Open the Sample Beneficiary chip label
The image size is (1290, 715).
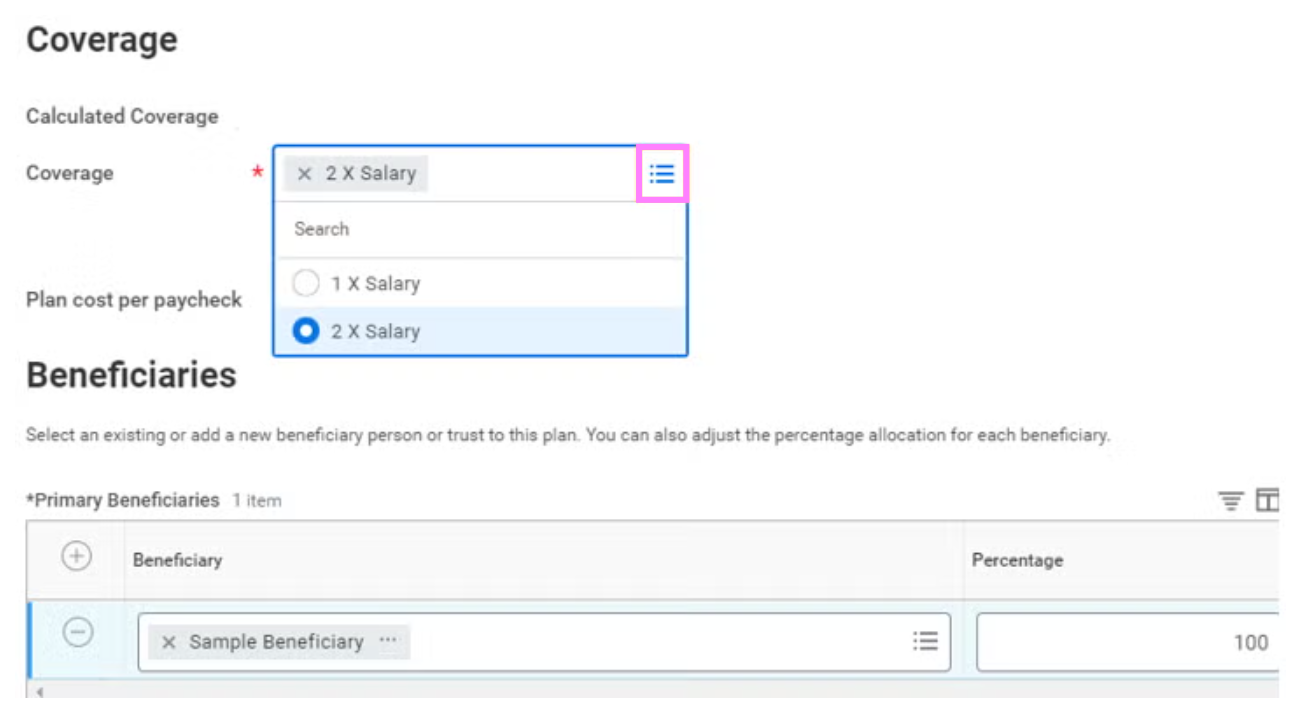pyautogui.click(x=276, y=642)
